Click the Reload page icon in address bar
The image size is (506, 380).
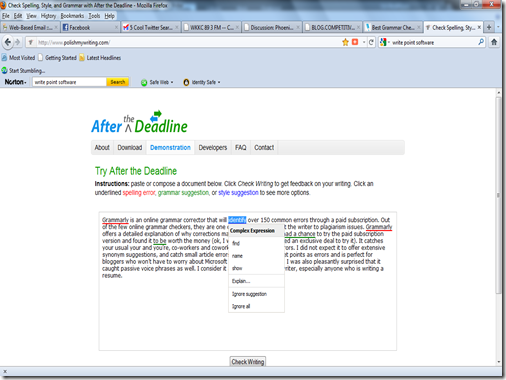click(x=371, y=42)
